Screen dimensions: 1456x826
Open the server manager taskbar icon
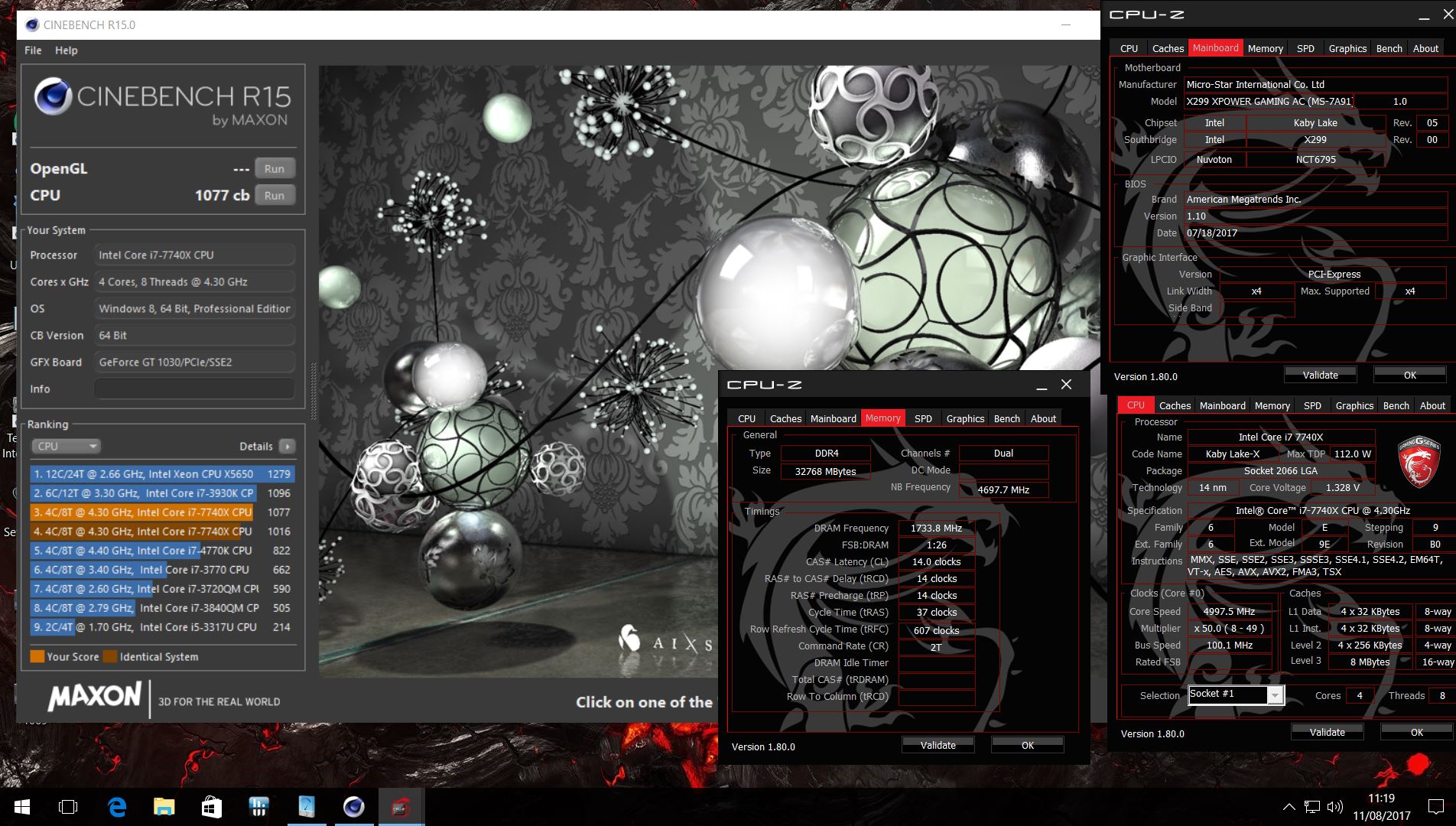[258, 807]
